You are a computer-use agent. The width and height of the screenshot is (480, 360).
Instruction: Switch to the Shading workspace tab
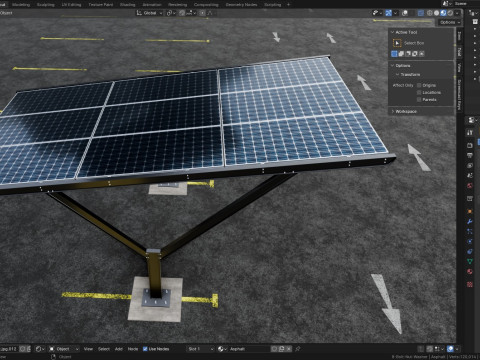pos(127,5)
